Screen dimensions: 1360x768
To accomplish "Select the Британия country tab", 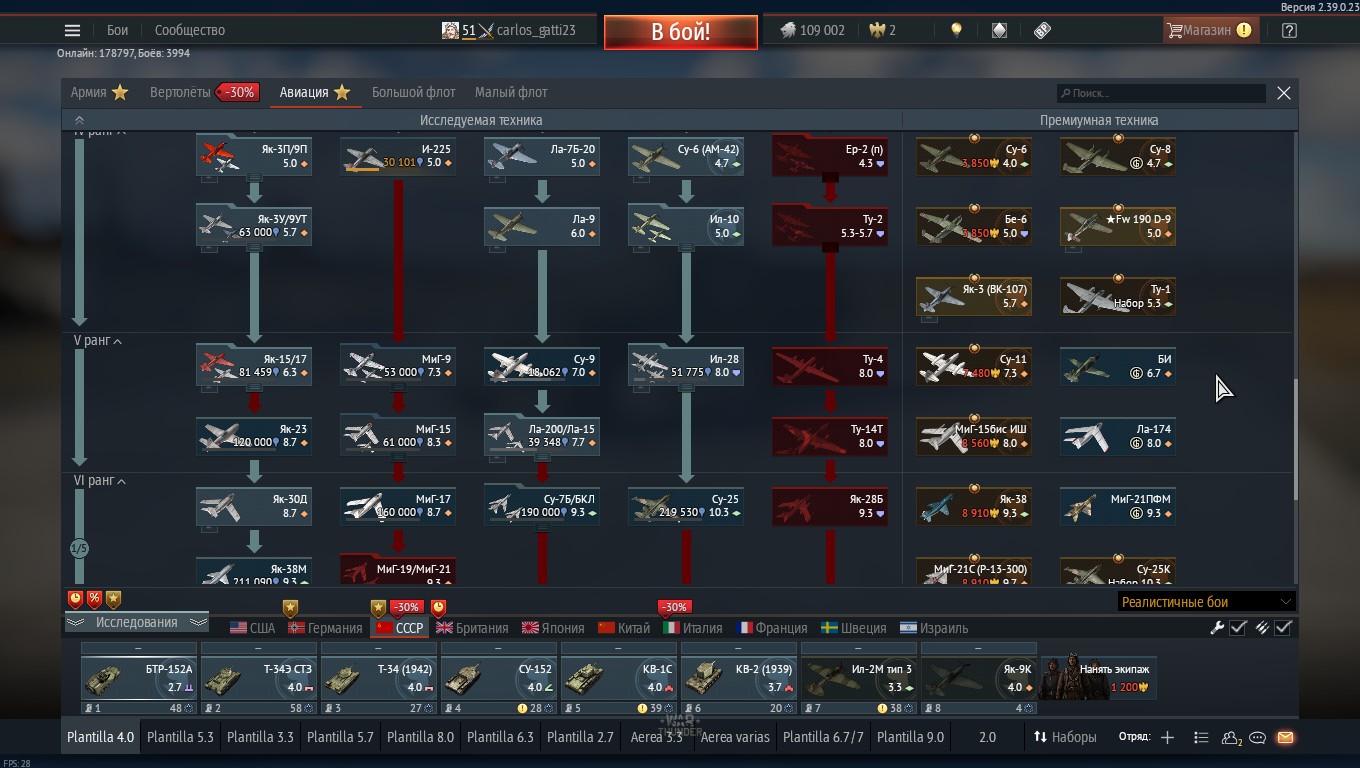I will click(x=472, y=628).
